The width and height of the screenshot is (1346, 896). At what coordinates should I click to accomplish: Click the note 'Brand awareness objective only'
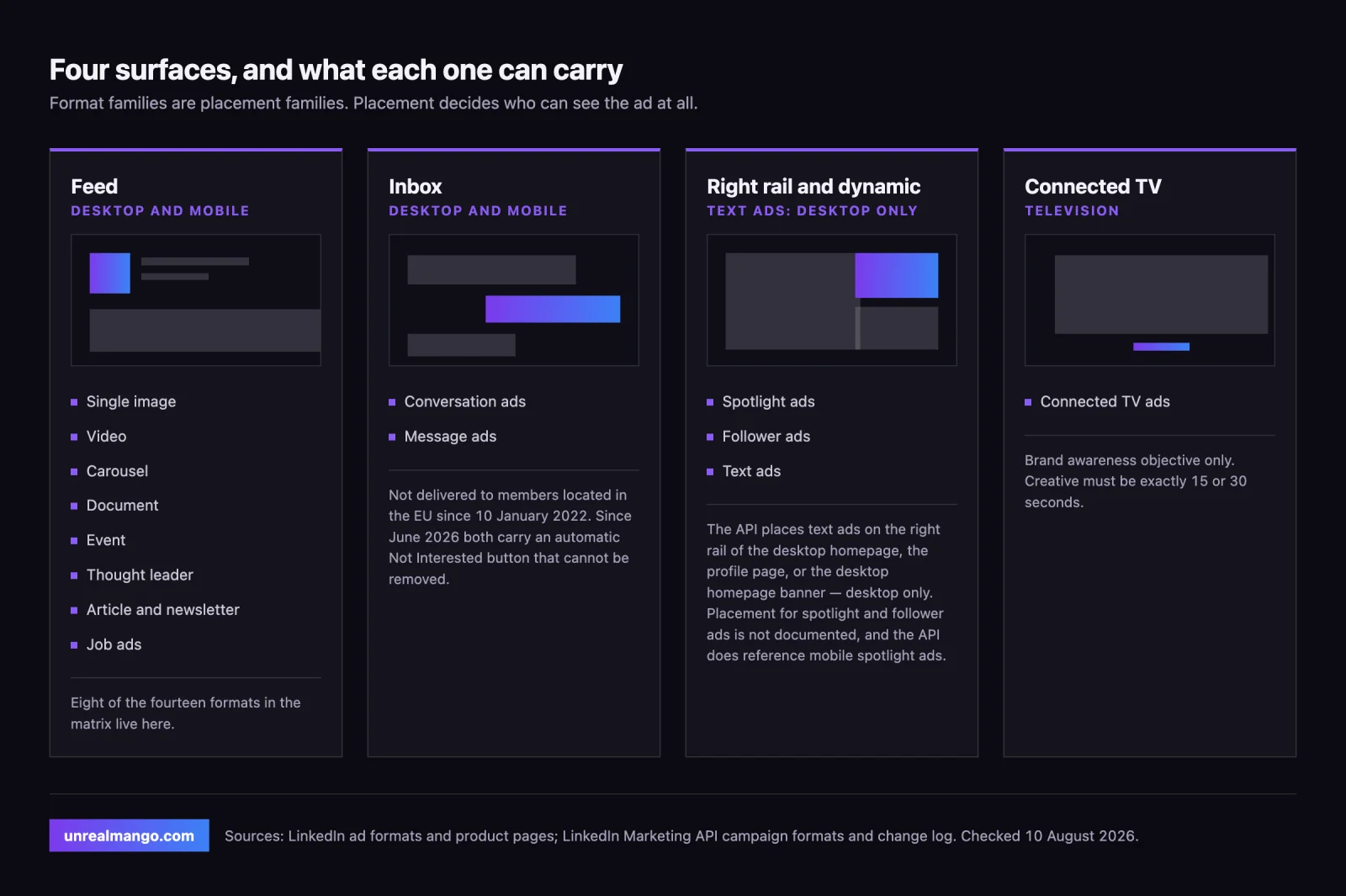[1136, 481]
